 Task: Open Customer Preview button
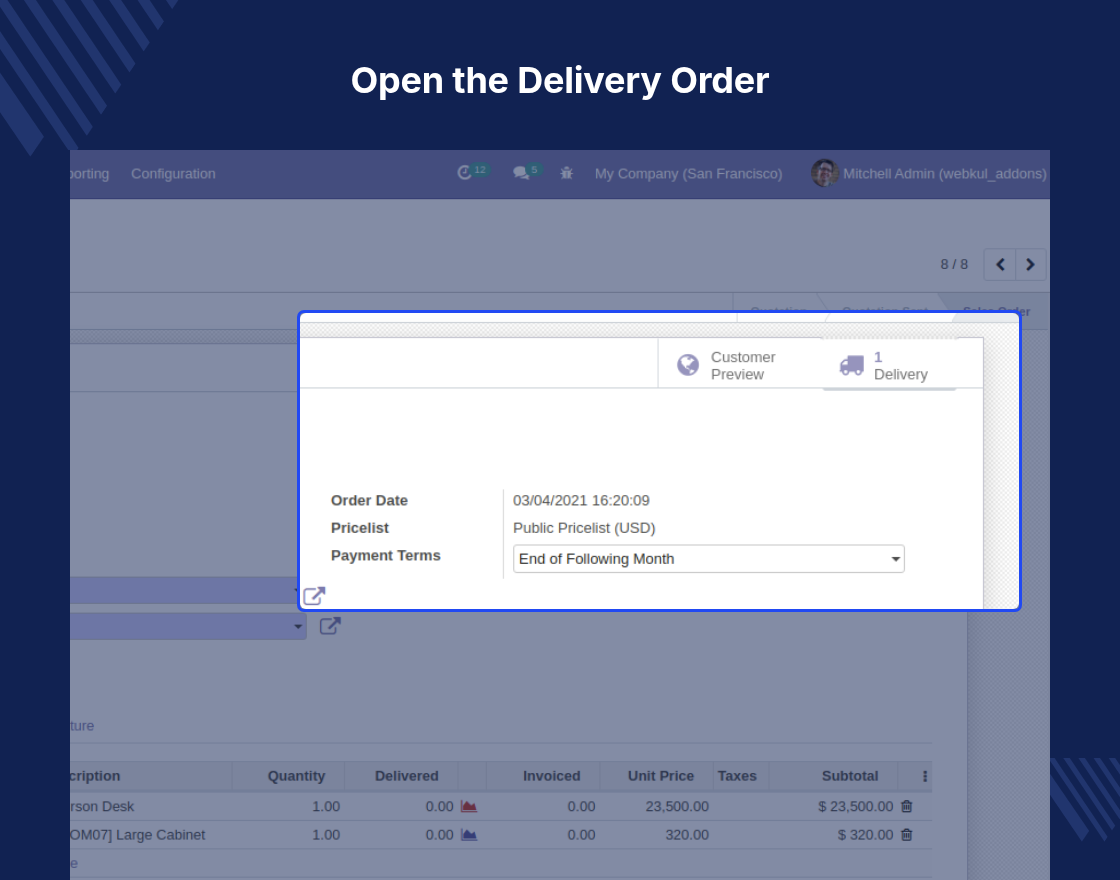pyautogui.click(x=740, y=365)
